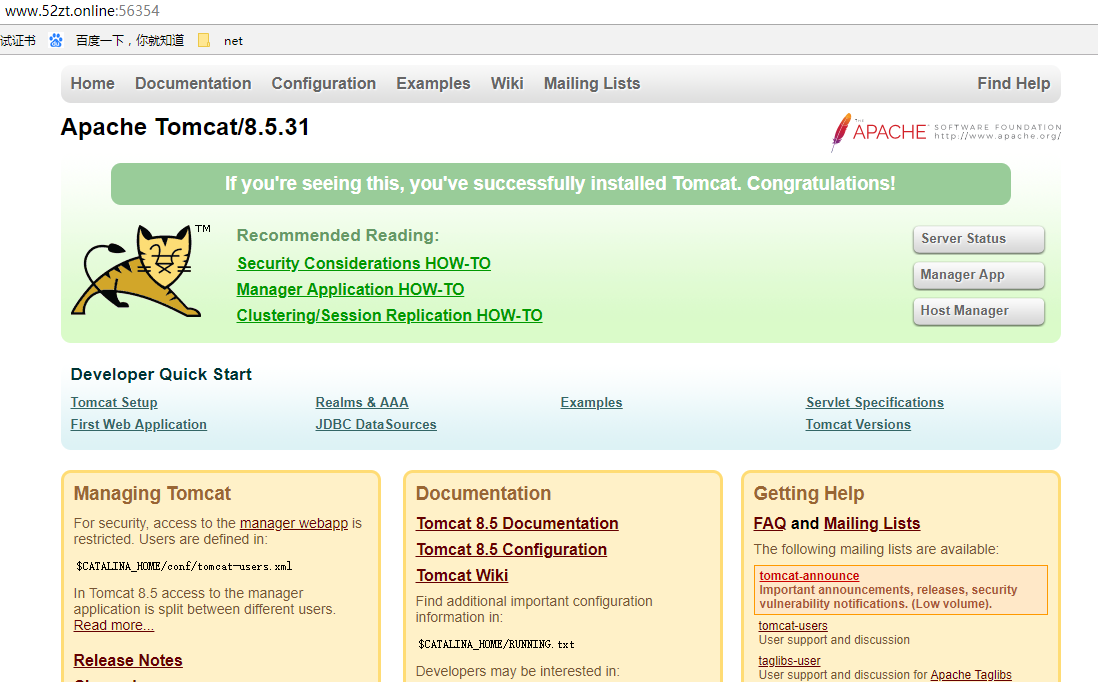The width and height of the screenshot is (1098, 682).
Task: Open the Tomcat Versions link
Action: (x=858, y=424)
